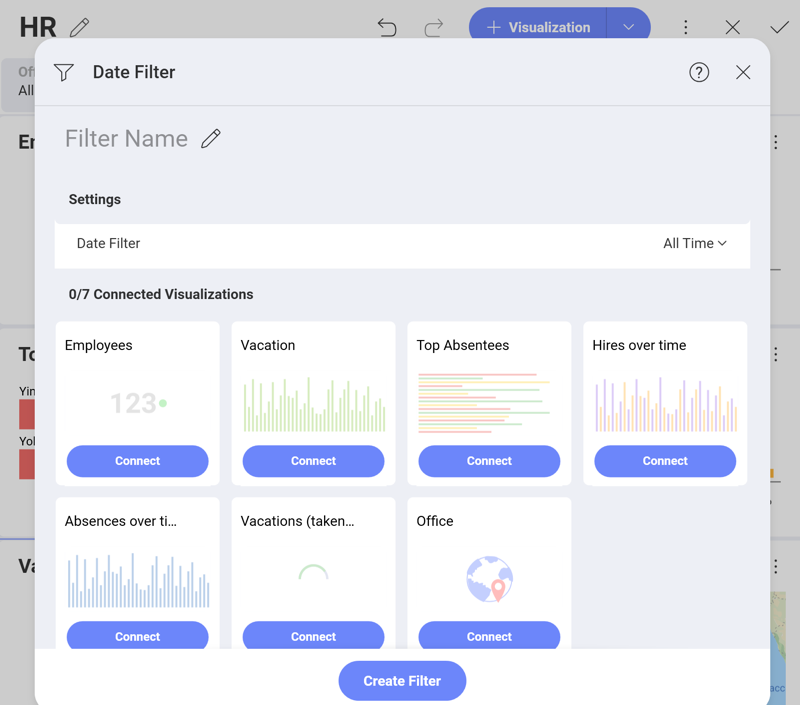Screen dimensions: 800x705
Task: Open the help icon in the Date Filter dialog
Action: coord(699,72)
